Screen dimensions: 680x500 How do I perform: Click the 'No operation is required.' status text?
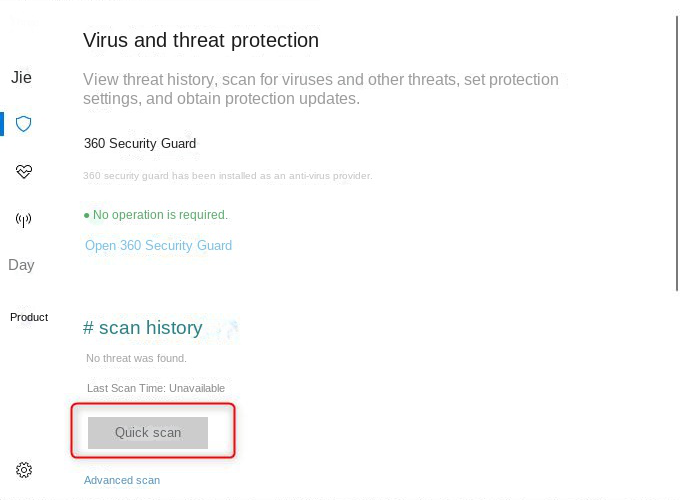pos(160,215)
